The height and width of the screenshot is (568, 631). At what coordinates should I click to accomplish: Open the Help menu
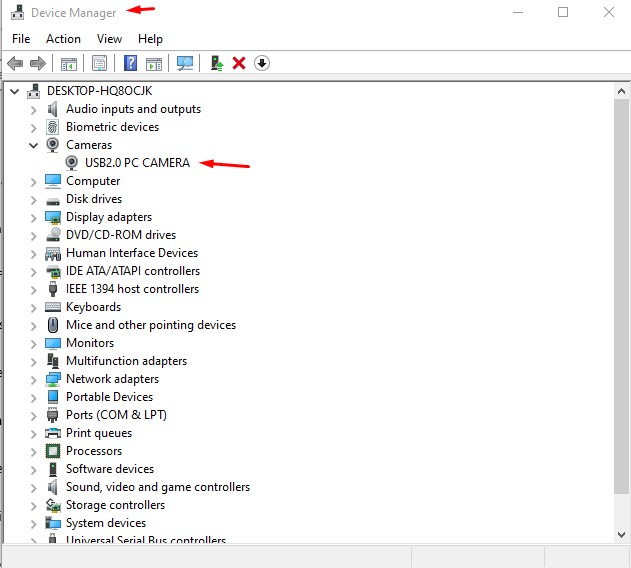[150, 39]
